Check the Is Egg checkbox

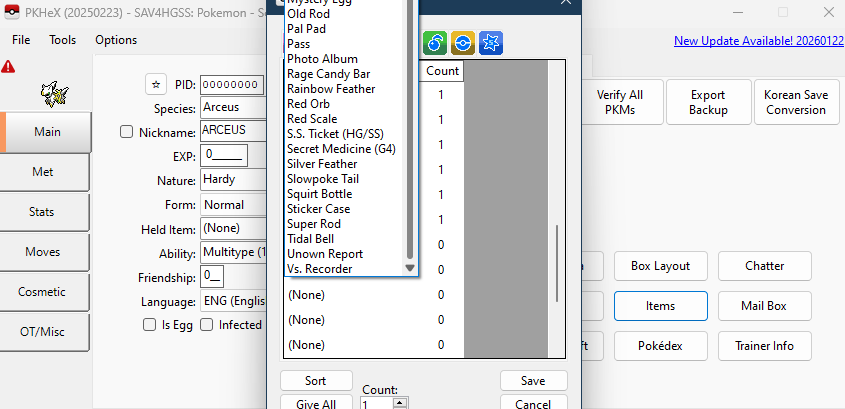149,325
